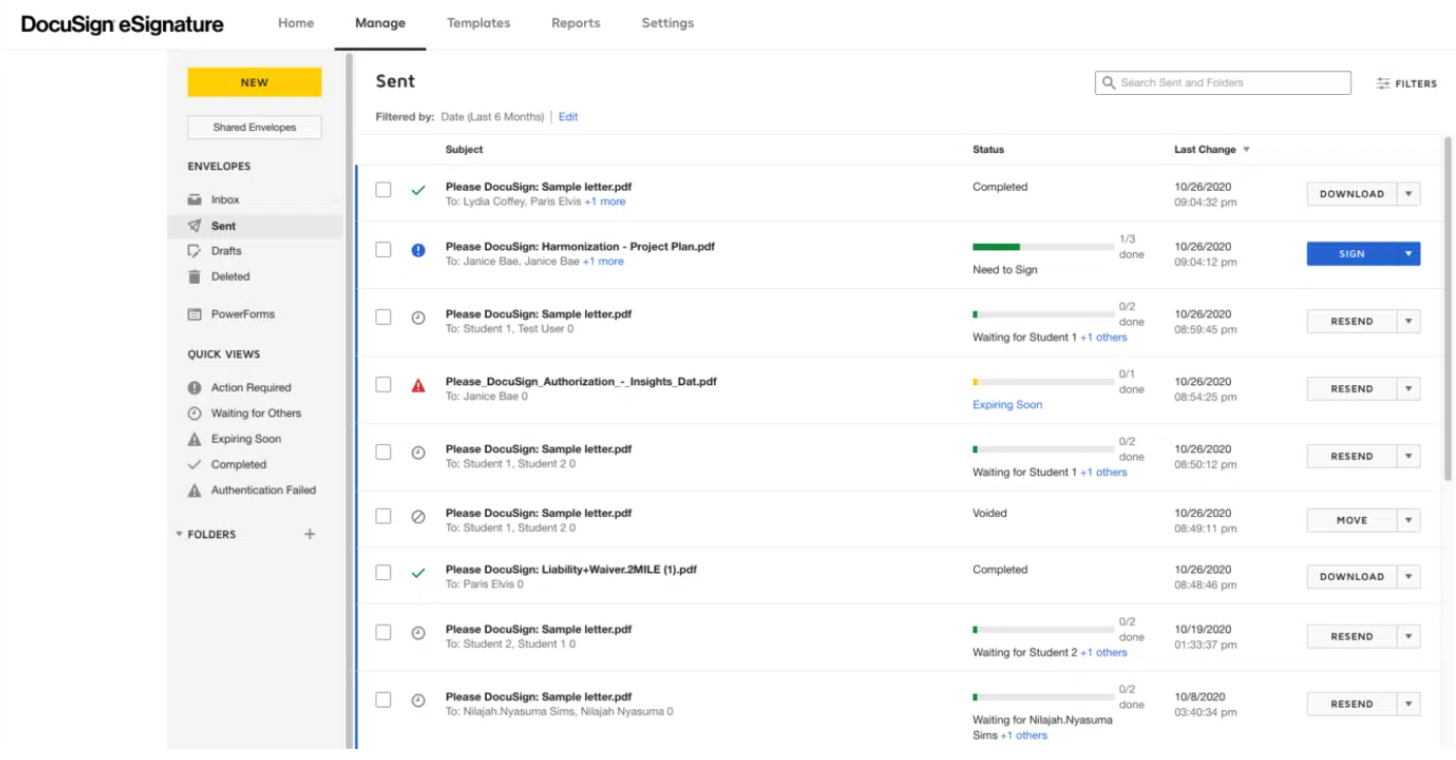This screenshot has width=1456, height=760.
Task: Click progress bar of Harmonization Project Plan envelope
Action: point(1043,246)
